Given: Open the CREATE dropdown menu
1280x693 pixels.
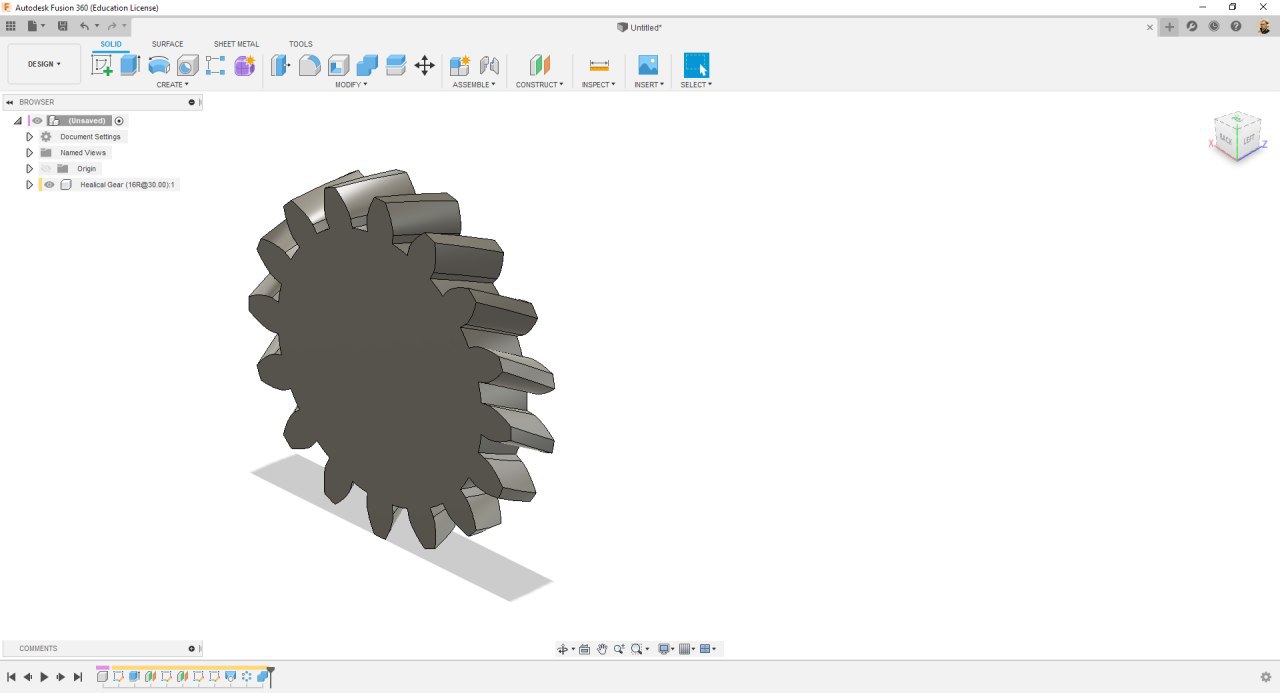Looking at the screenshot, I should [172, 85].
